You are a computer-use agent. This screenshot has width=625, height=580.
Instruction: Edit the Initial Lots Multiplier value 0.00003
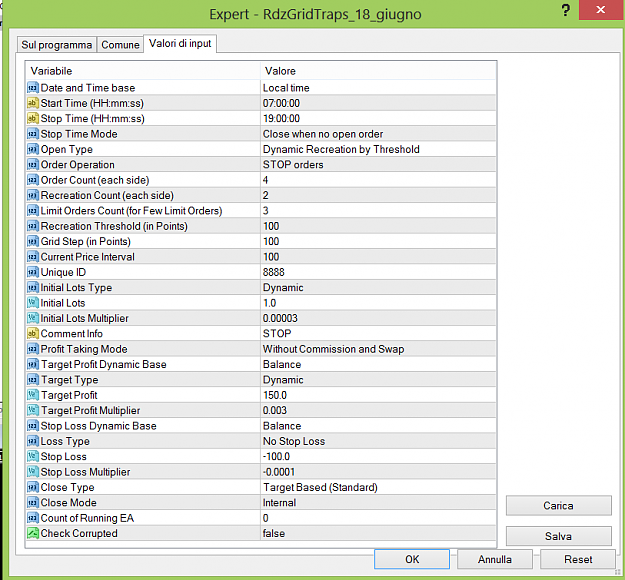pos(378,318)
